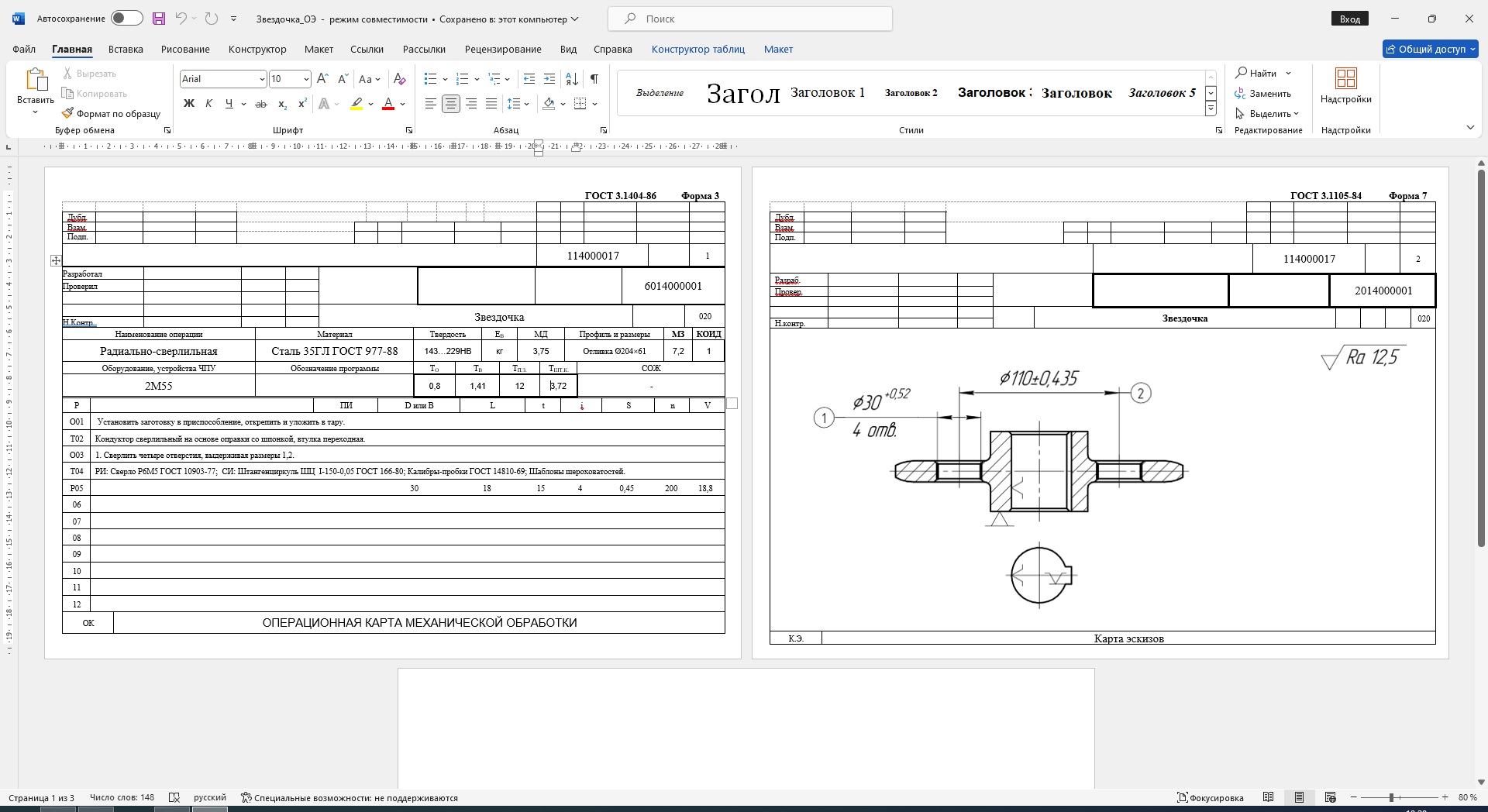1488x812 pixels.
Task: Show paragraph marks with pilcrow icon
Action: click(594, 79)
